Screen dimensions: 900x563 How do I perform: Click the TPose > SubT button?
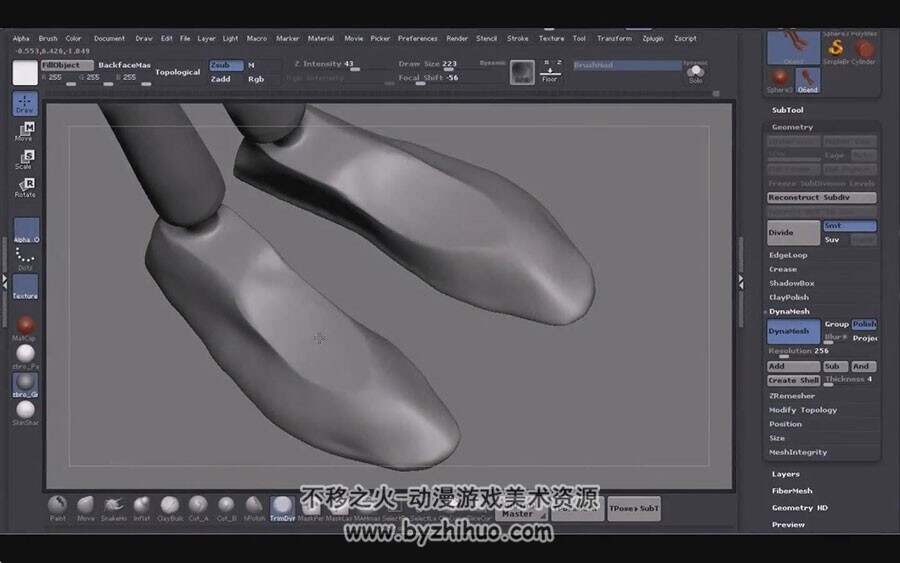tap(634, 508)
